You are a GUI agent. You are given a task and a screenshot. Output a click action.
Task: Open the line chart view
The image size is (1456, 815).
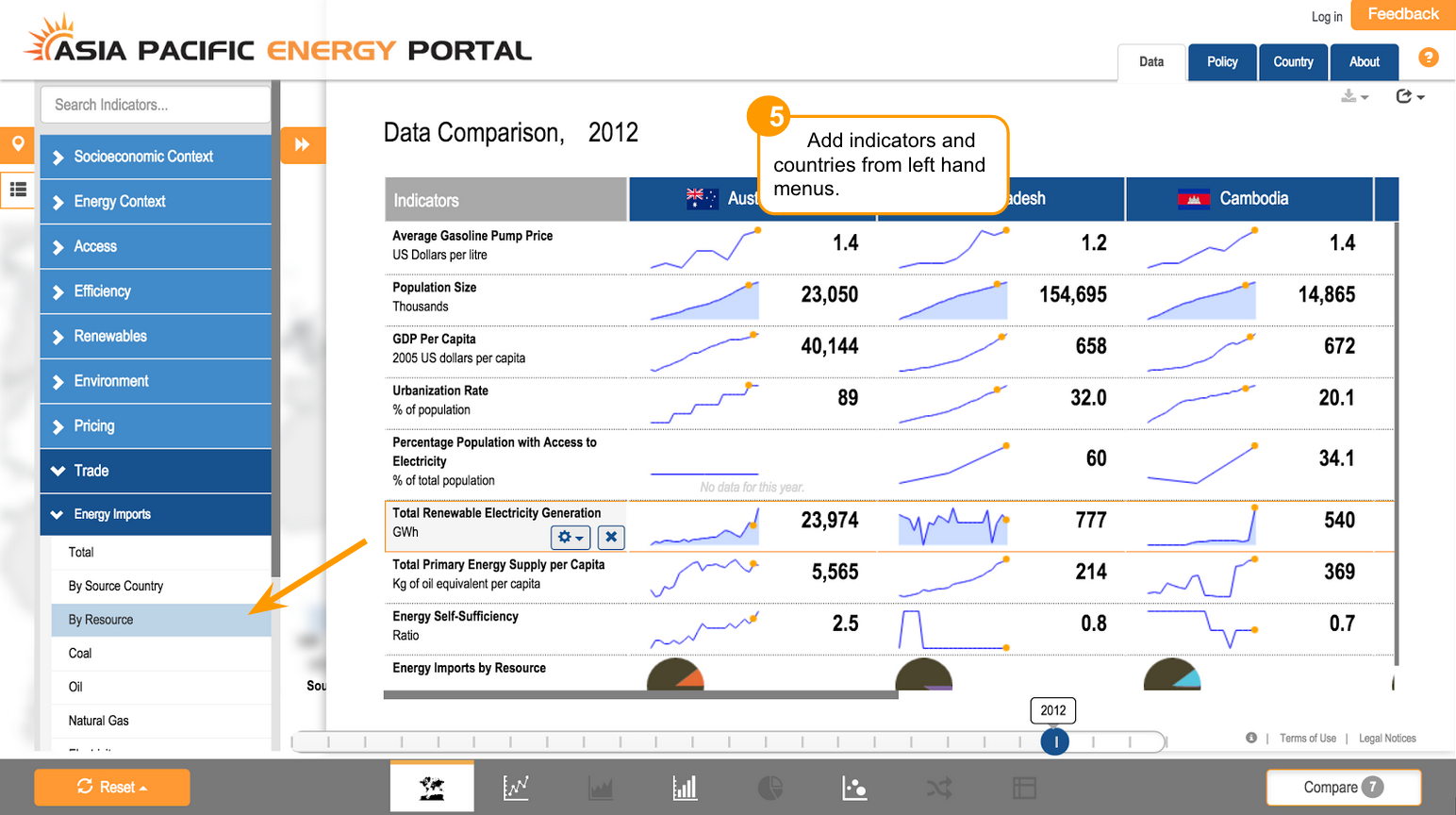pos(516,787)
